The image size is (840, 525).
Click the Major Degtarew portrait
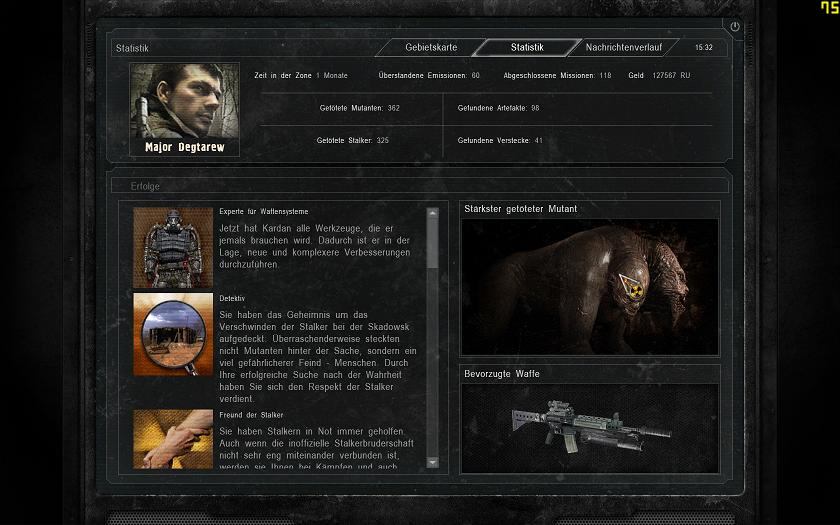click(x=184, y=101)
